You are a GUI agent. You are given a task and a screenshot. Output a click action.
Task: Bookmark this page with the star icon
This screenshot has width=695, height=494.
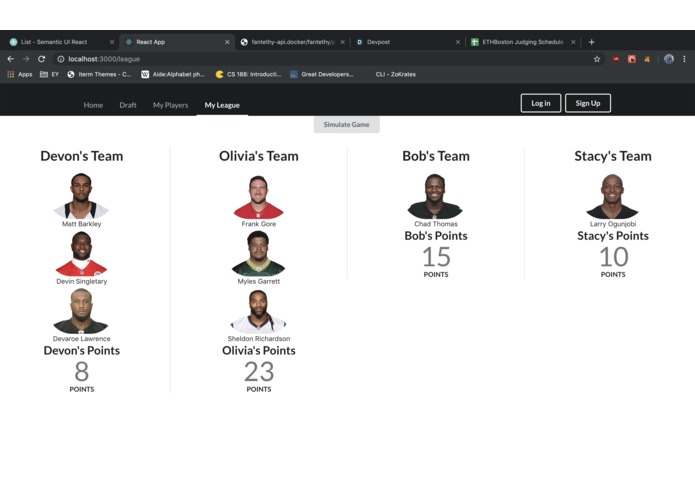click(x=597, y=59)
